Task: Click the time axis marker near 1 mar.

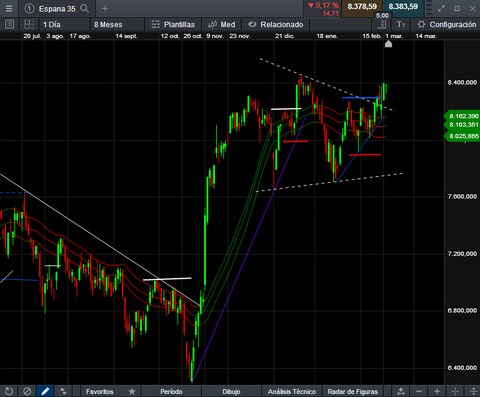Action: (388, 44)
